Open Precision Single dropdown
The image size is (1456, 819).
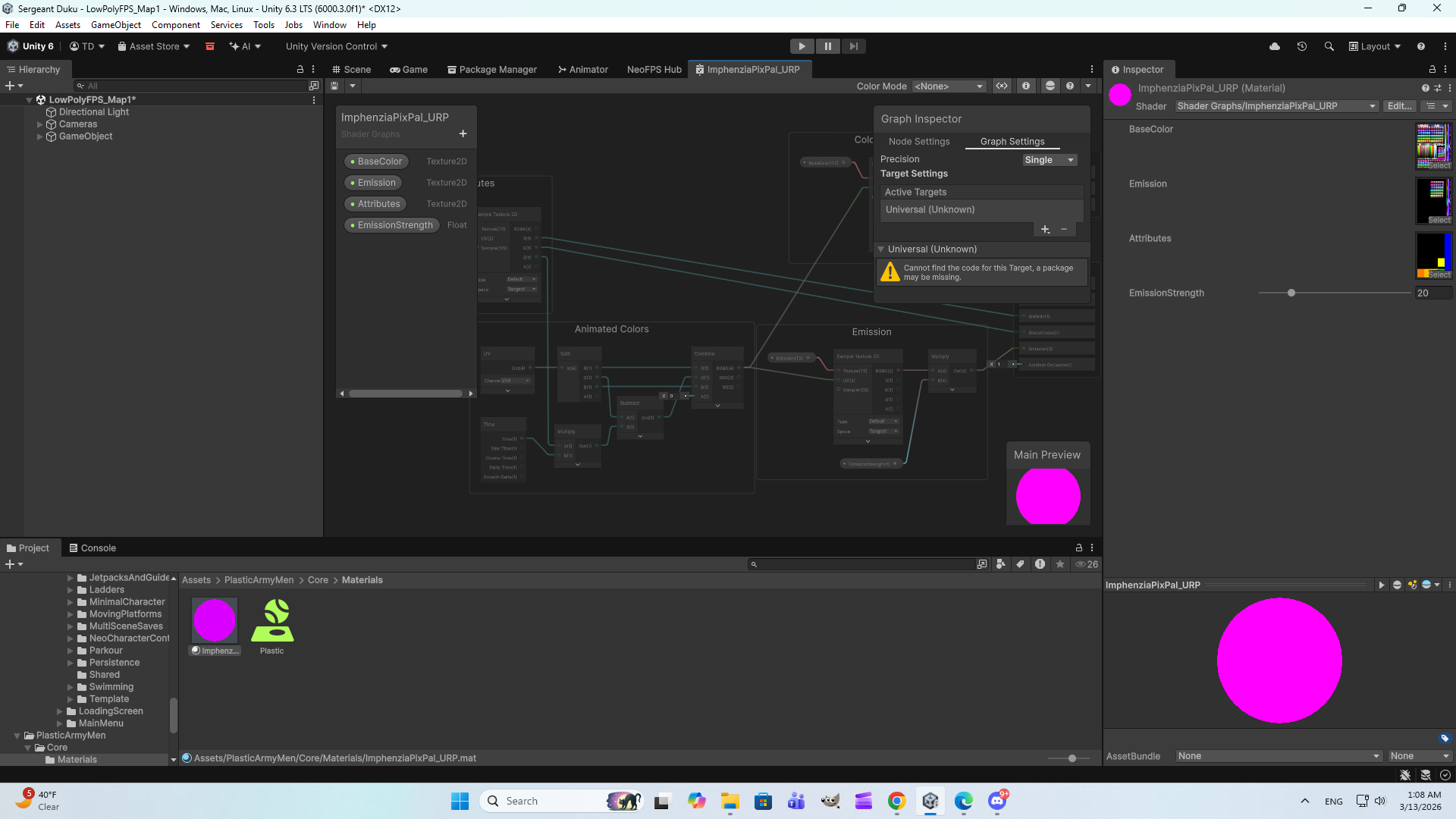click(1050, 160)
